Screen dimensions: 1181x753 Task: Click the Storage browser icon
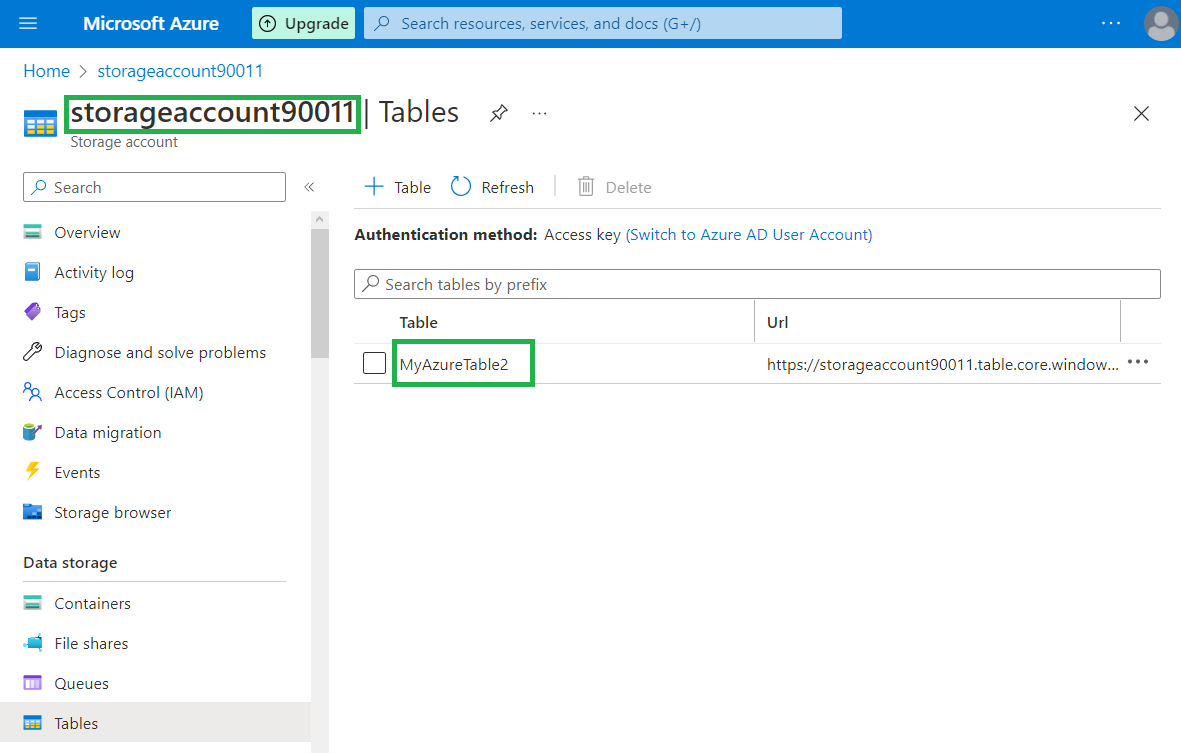click(x=32, y=512)
